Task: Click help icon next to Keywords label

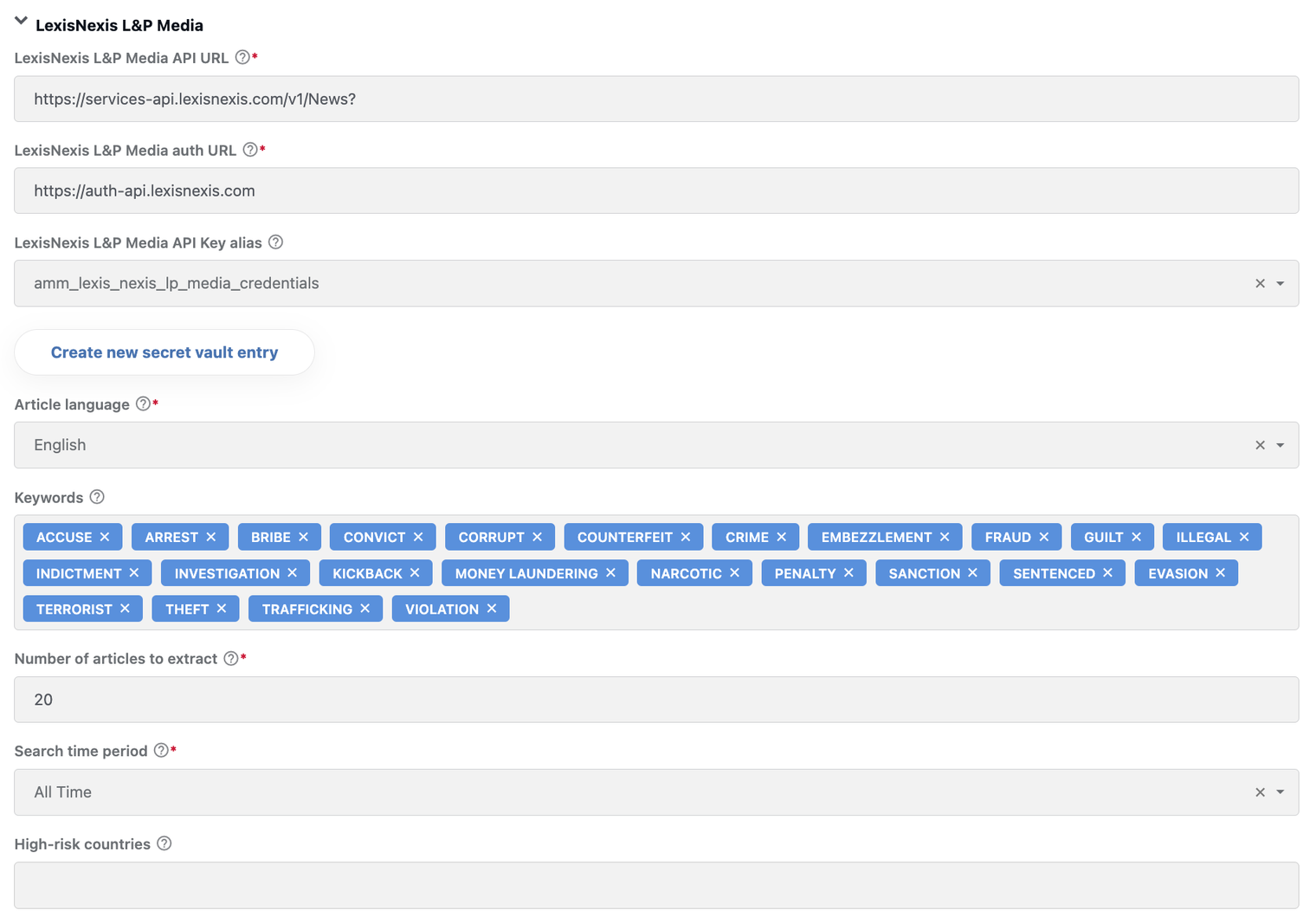Action: click(97, 497)
